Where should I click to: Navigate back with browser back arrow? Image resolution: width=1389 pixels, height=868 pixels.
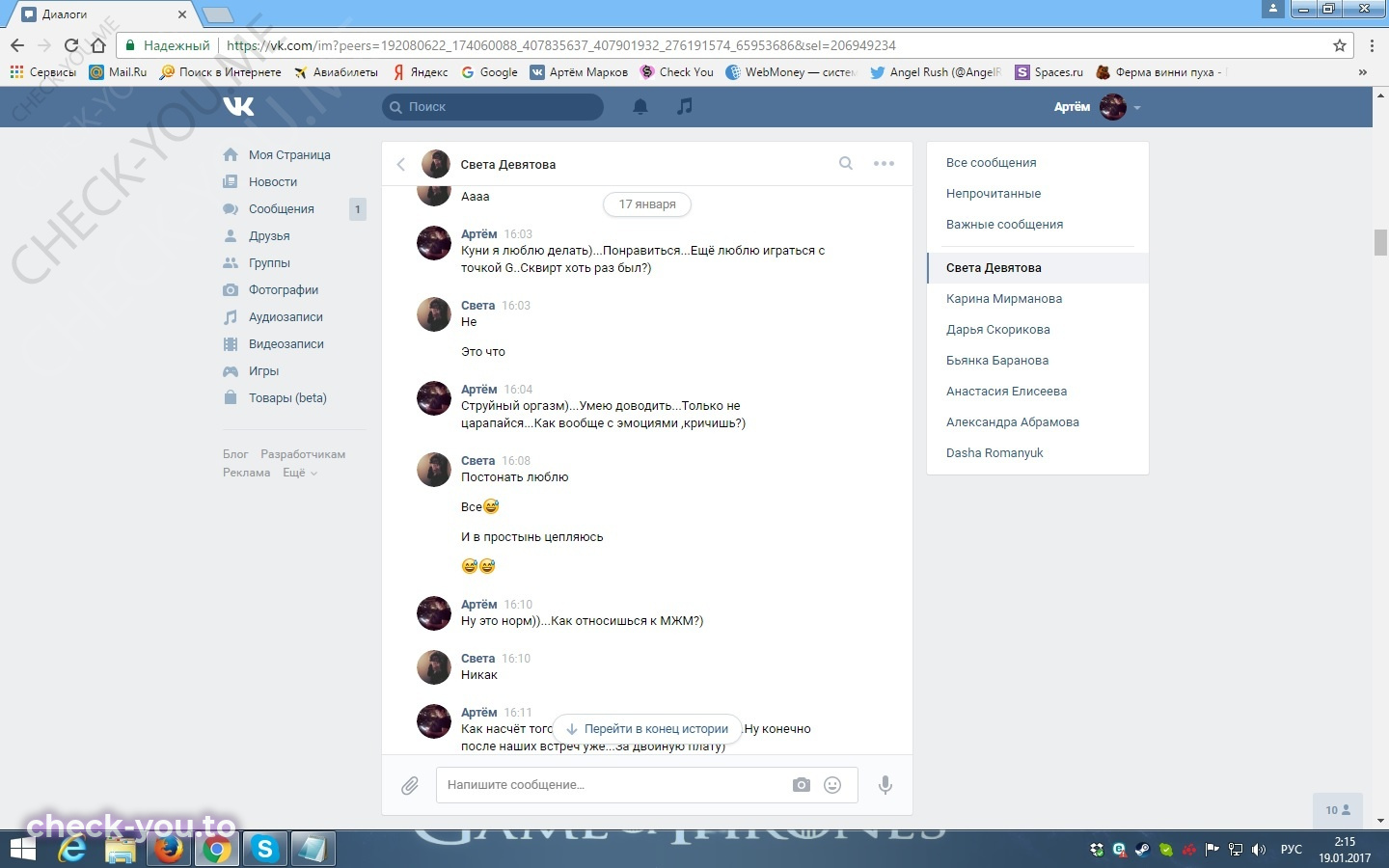coord(16,45)
